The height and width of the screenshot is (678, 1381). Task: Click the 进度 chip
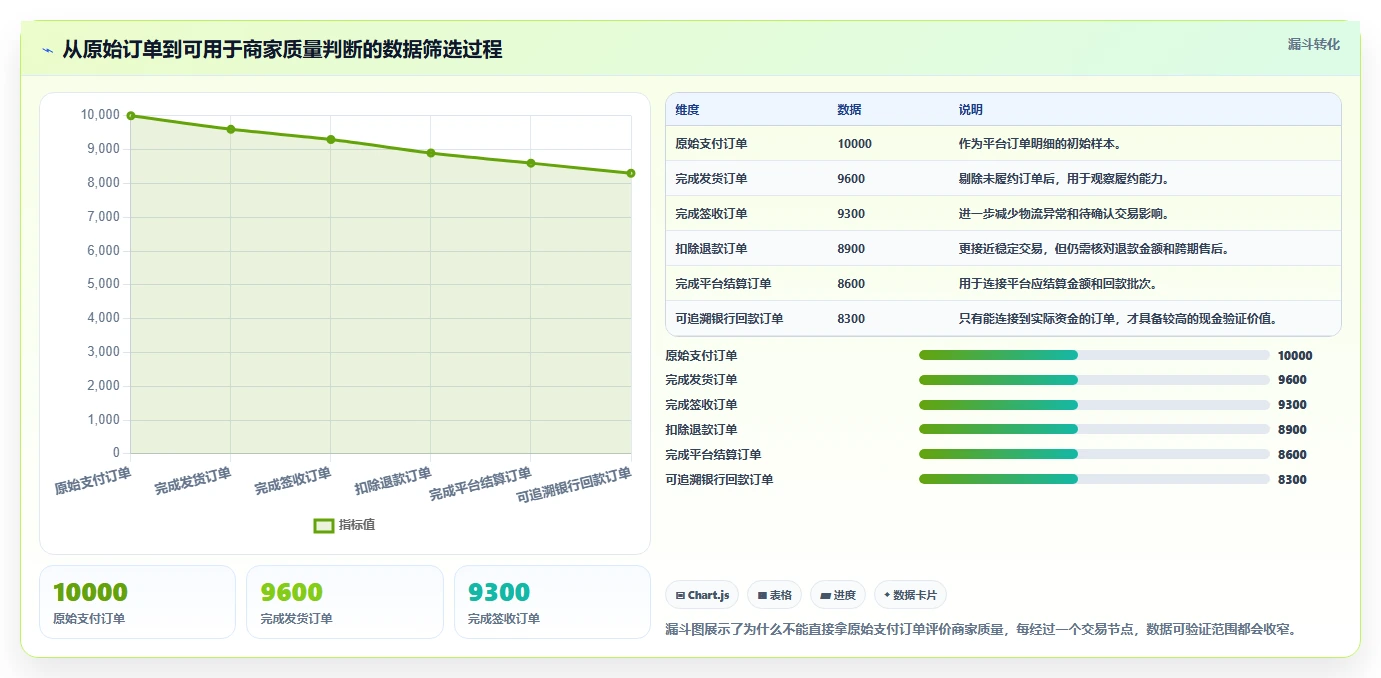[x=838, y=595]
